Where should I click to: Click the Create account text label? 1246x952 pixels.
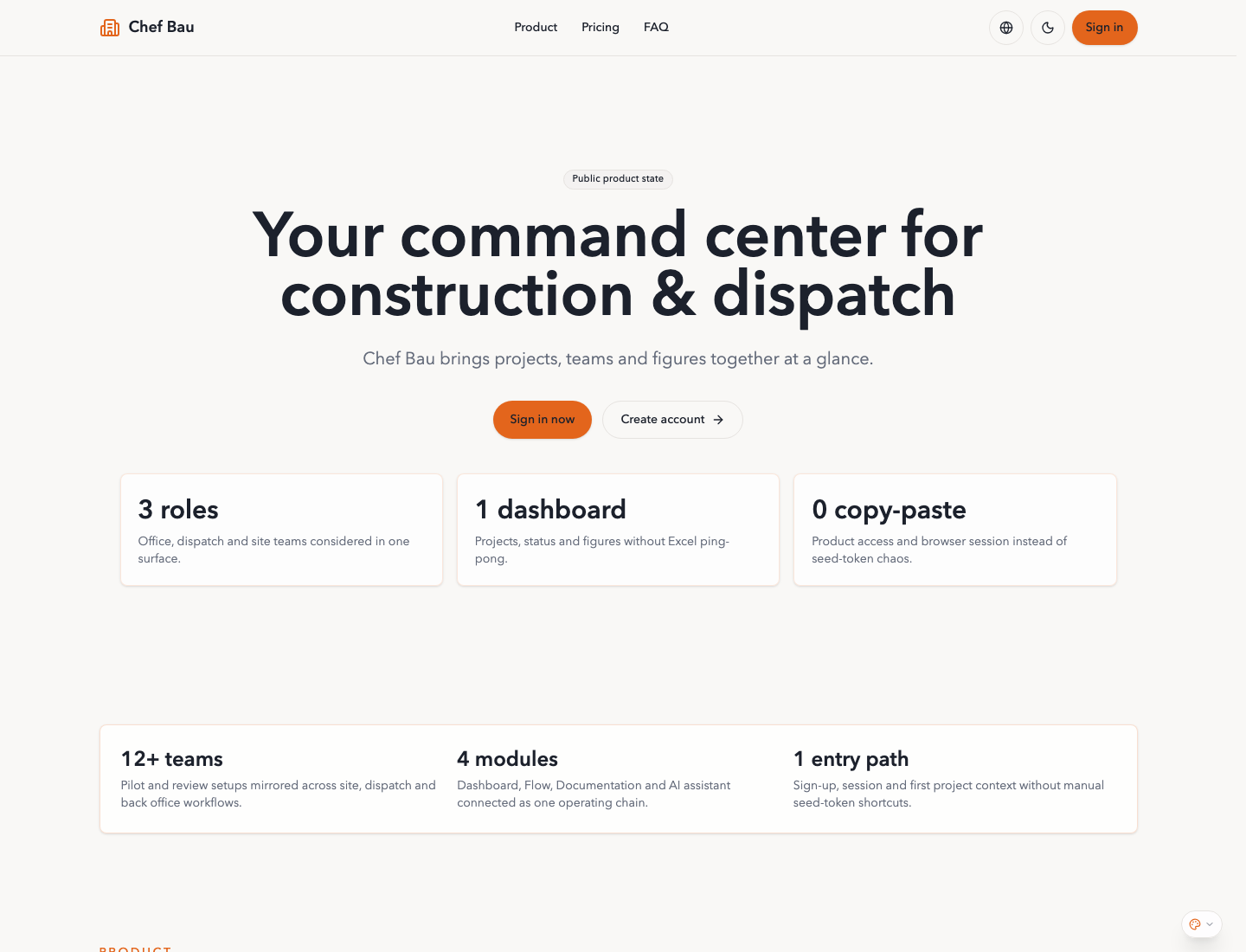(x=662, y=420)
